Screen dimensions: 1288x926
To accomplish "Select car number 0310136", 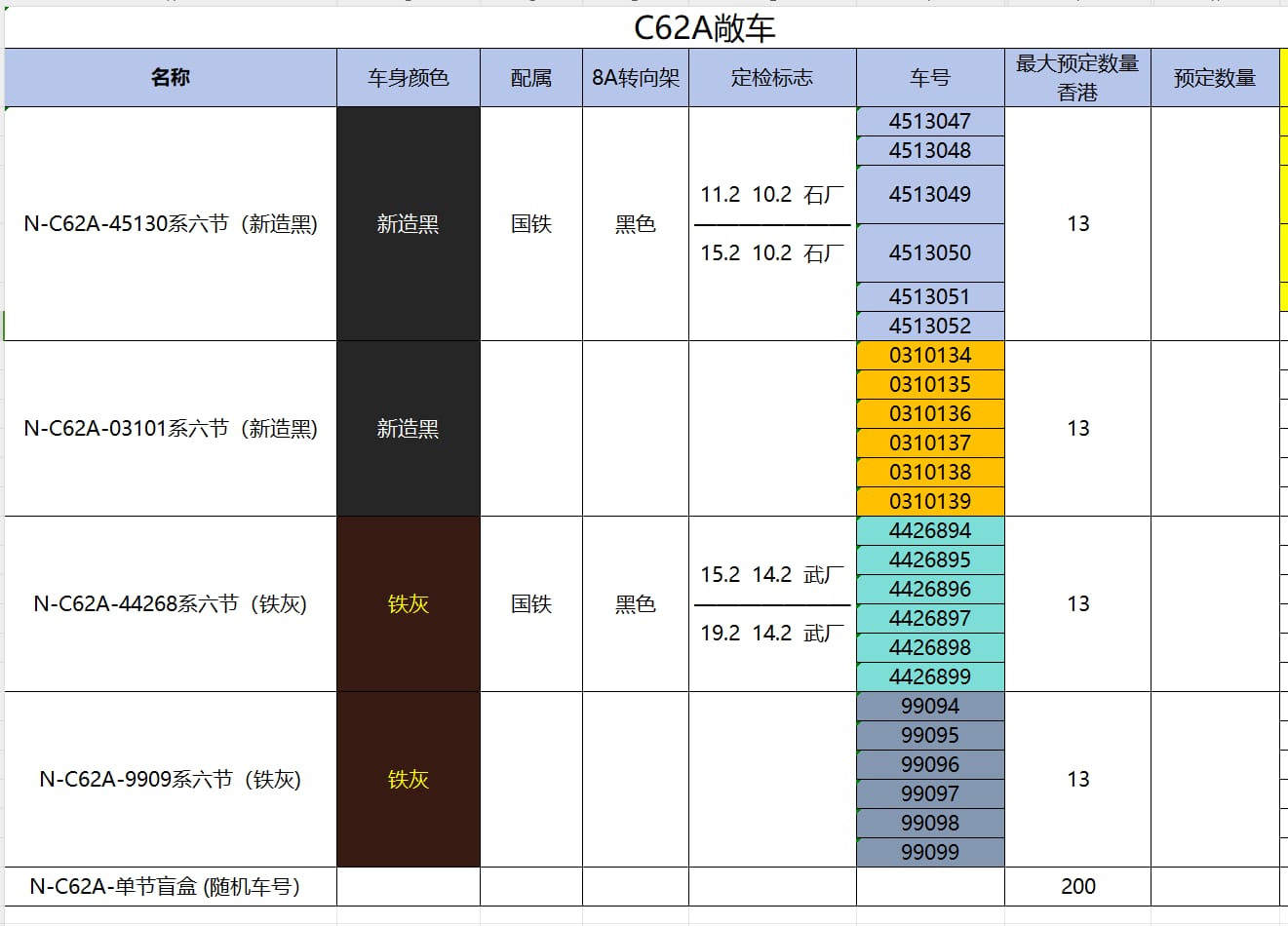I will pyautogui.click(x=930, y=414).
